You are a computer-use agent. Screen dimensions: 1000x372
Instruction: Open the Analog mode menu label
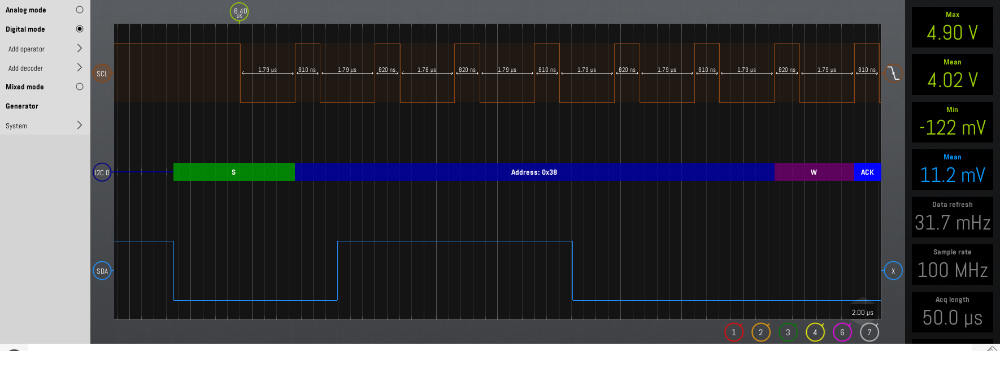click(26, 10)
